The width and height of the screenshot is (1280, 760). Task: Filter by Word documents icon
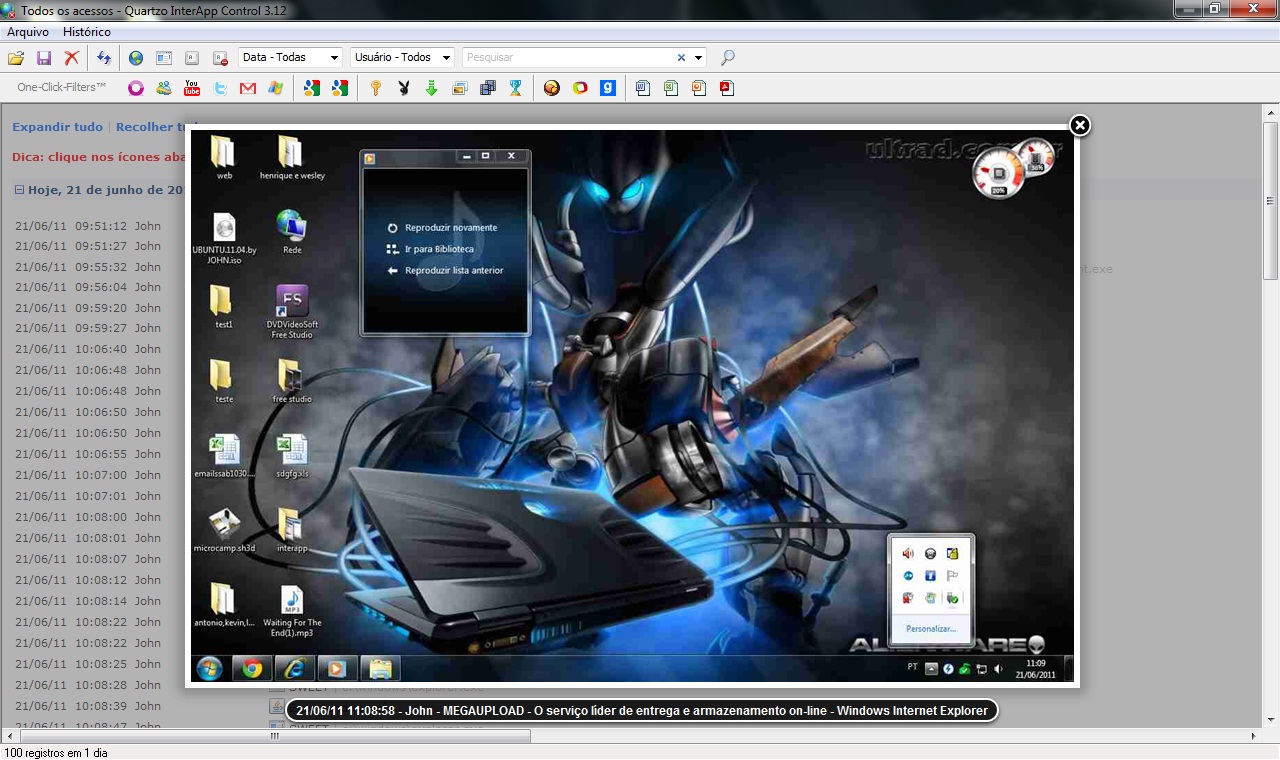[643, 88]
